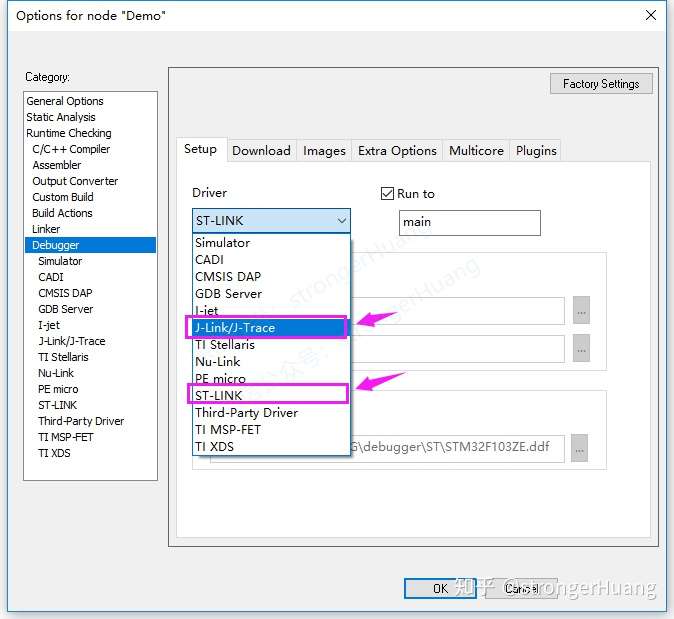The image size is (674, 619).
Task: Choose TI MSP-FET in the Driver dropdown list
Action: tap(271, 429)
